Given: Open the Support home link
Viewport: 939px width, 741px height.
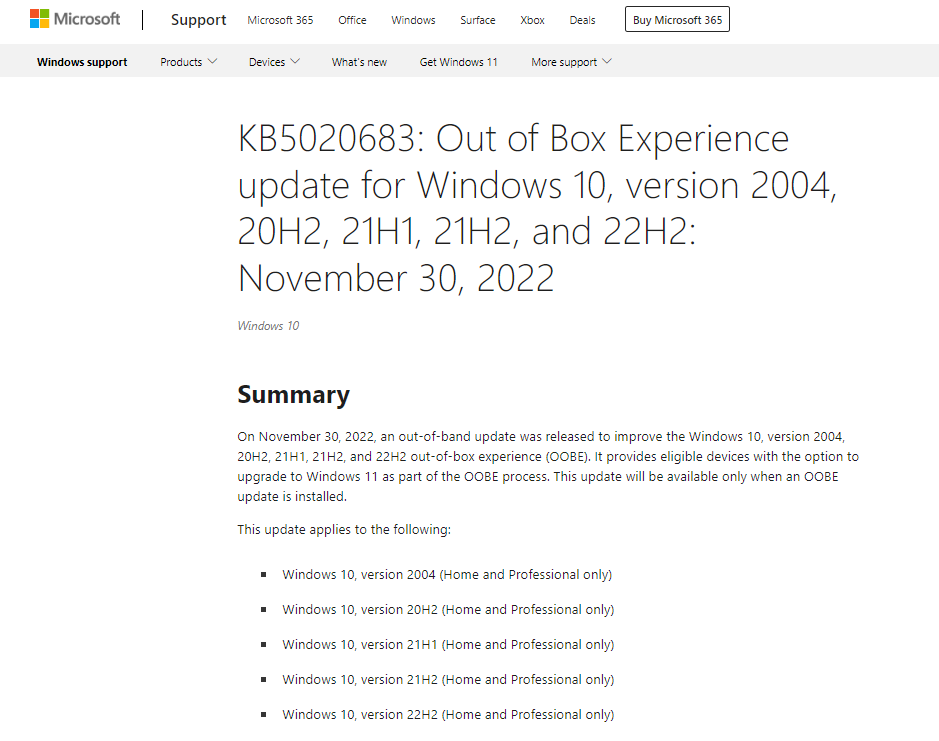Looking at the screenshot, I should pyautogui.click(x=198, y=20).
